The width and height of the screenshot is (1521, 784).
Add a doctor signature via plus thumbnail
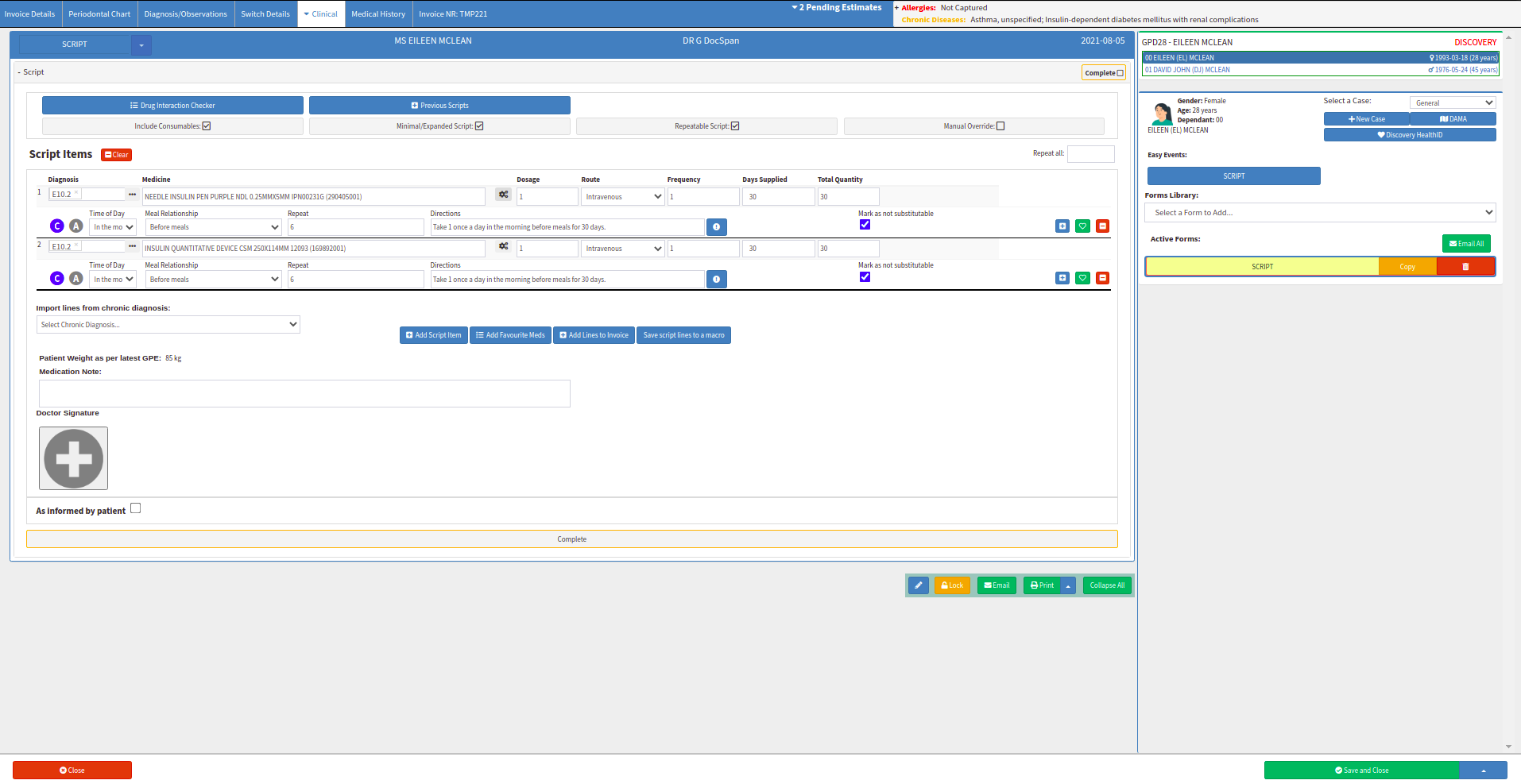coord(73,458)
